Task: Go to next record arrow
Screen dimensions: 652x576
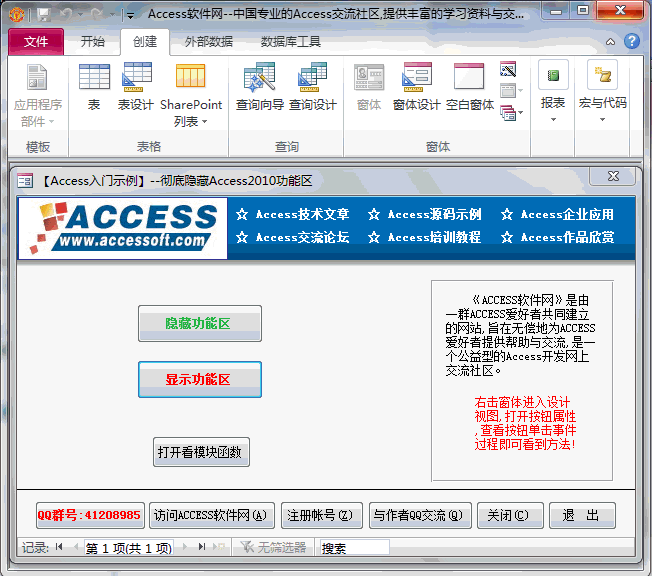Action: pyautogui.click(x=185, y=547)
